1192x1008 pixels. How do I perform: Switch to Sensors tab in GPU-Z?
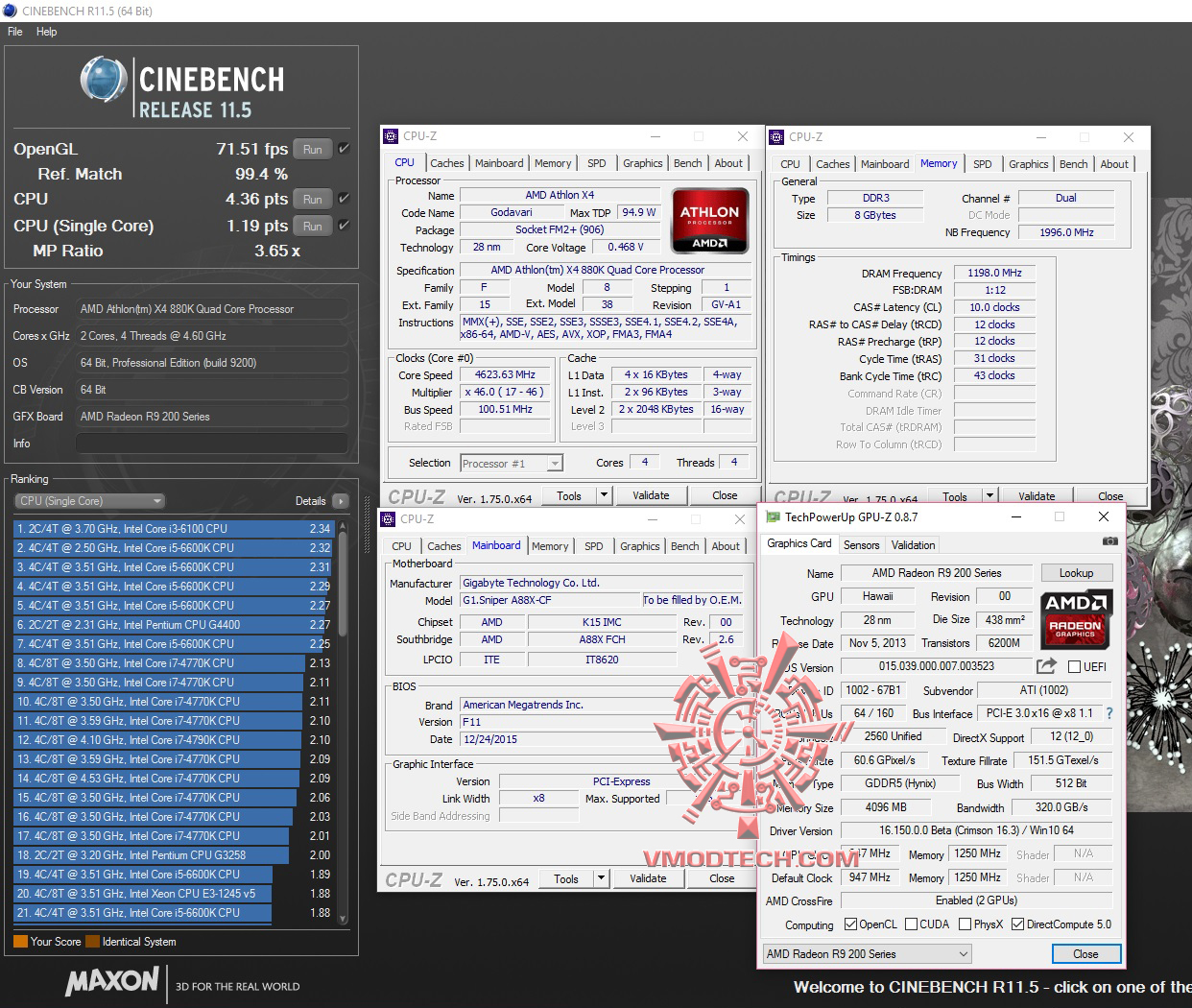pyautogui.click(x=862, y=544)
